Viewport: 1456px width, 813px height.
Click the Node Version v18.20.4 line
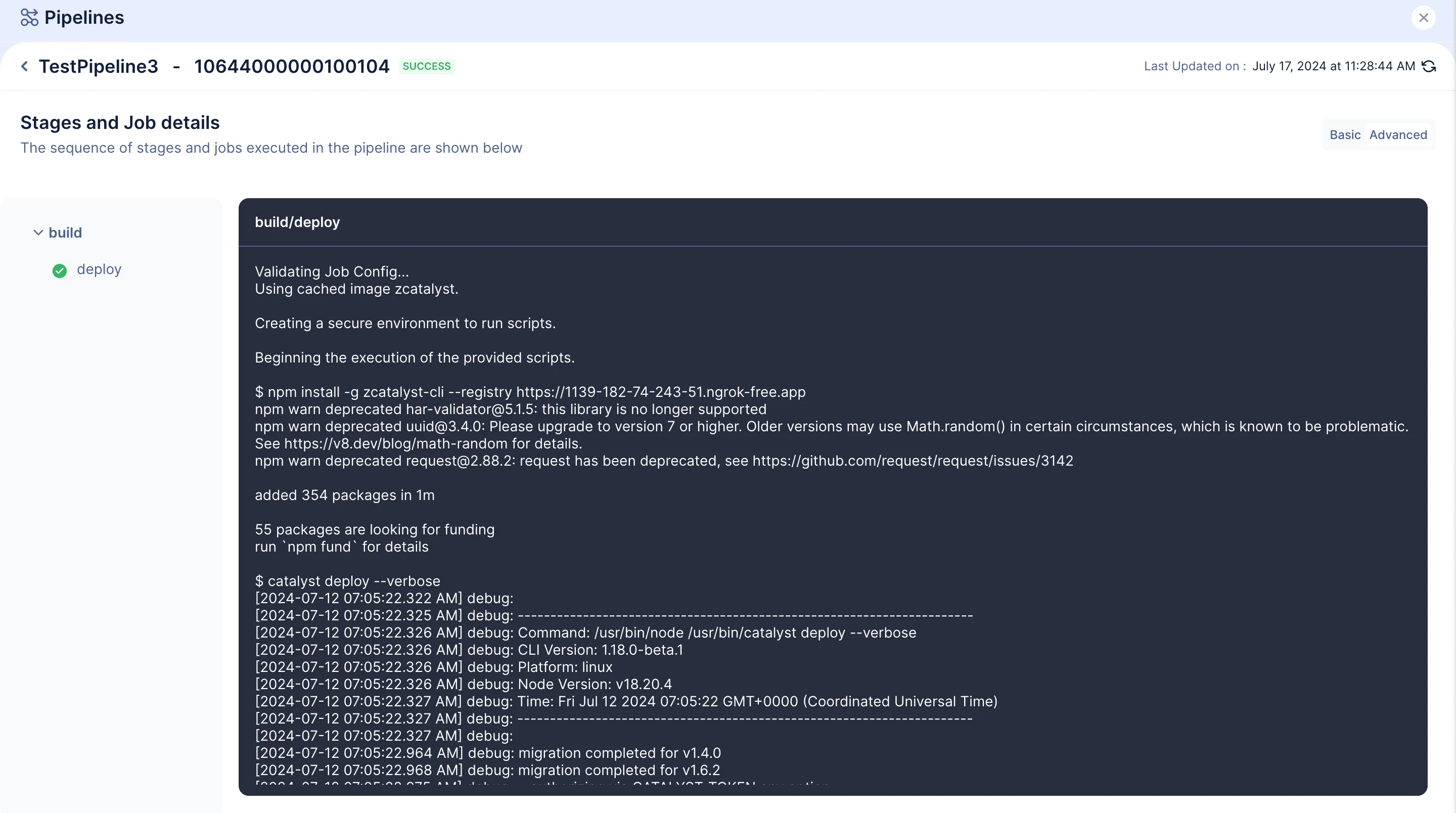click(x=463, y=684)
